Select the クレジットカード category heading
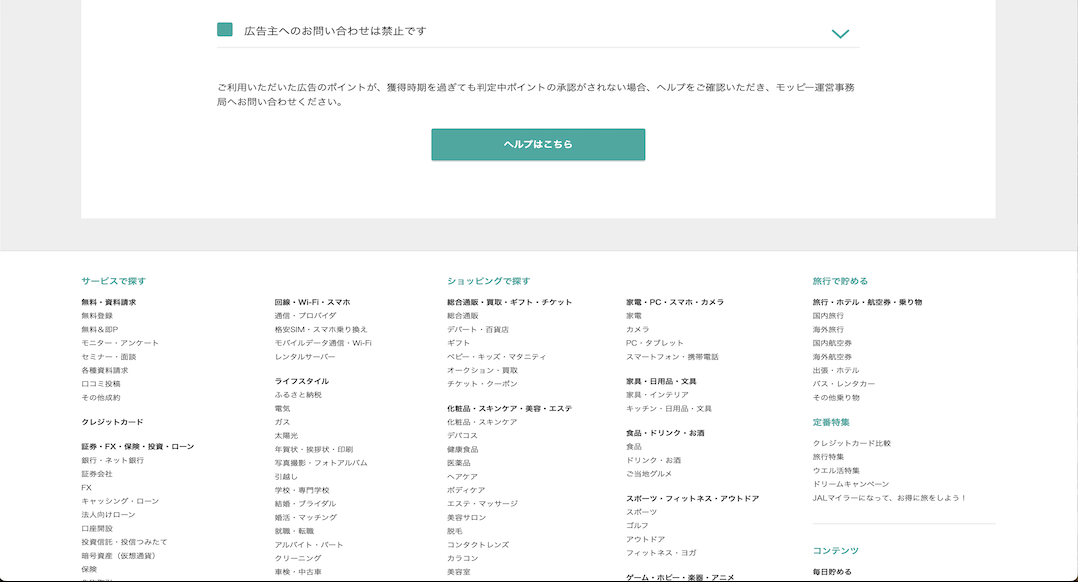 point(112,422)
